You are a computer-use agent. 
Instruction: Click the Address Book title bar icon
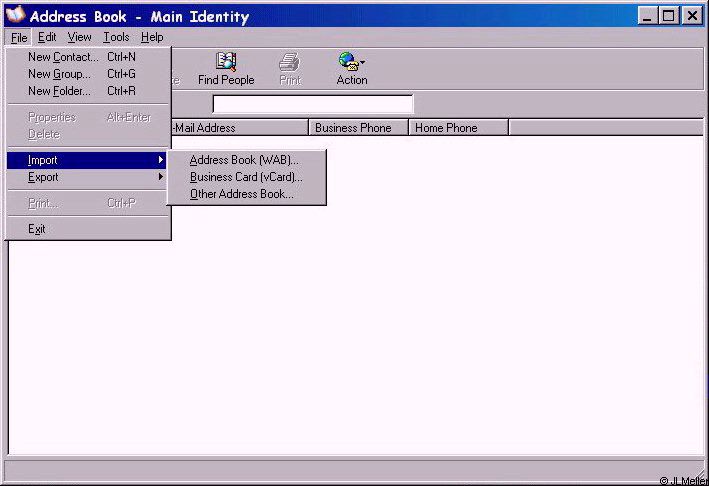click(15, 16)
